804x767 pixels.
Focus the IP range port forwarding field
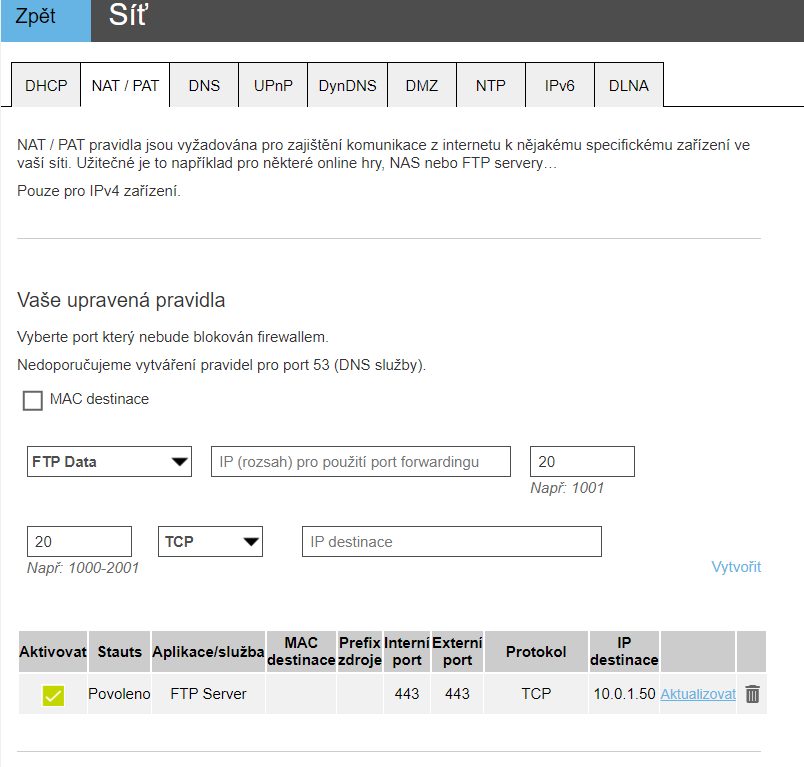coord(360,462)
